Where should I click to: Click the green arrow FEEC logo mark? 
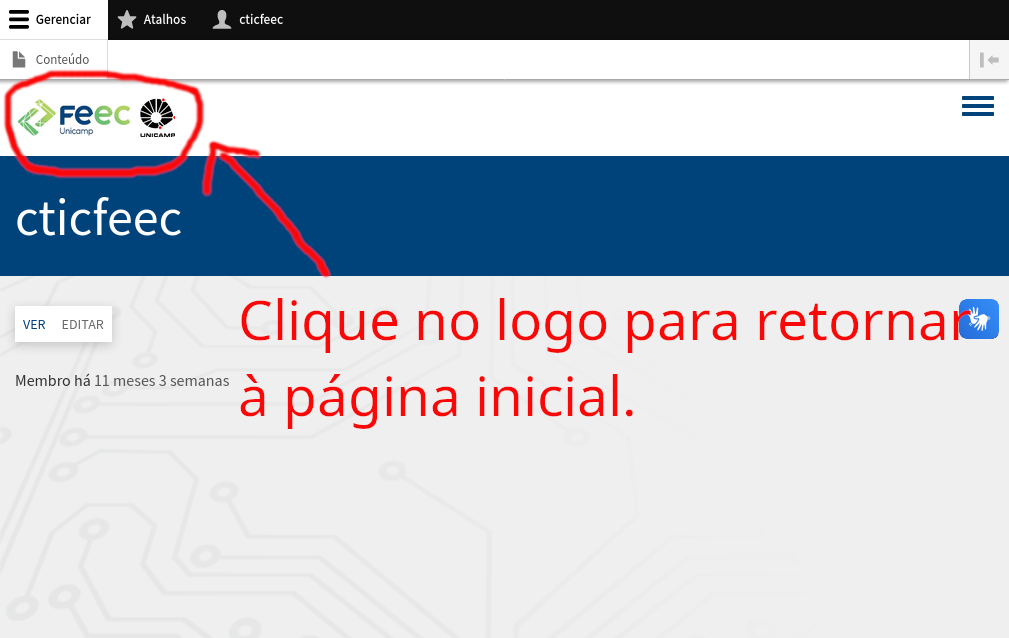click(36, 118)
